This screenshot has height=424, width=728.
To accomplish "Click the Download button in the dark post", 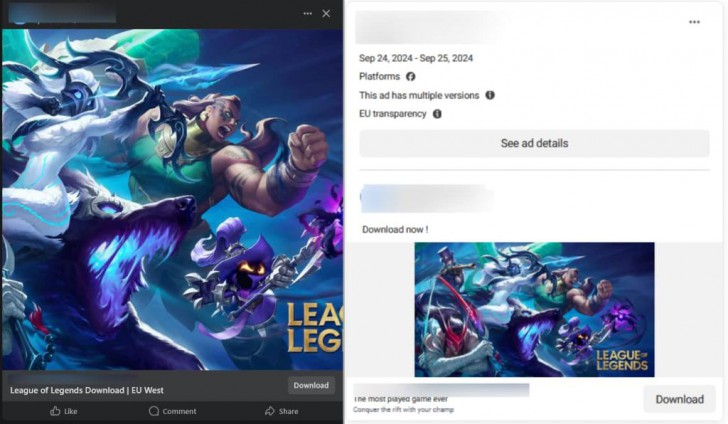I will (x=311, y=385).
